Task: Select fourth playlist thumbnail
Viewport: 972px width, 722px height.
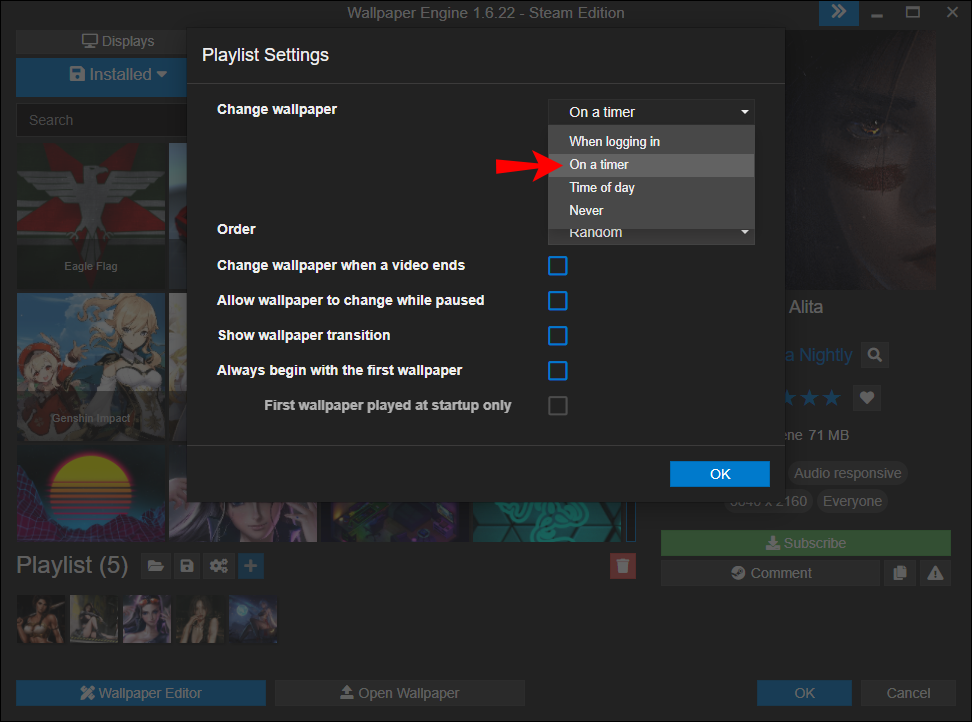Action: point(200,619)
